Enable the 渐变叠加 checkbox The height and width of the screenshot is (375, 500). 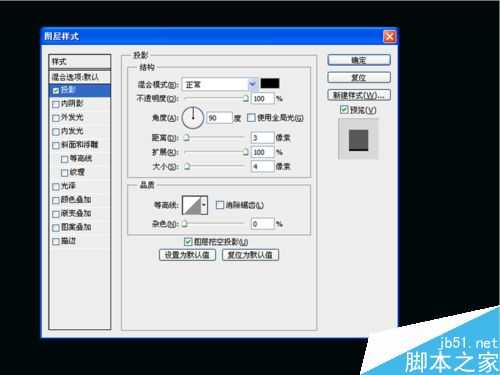click(56, 214)
